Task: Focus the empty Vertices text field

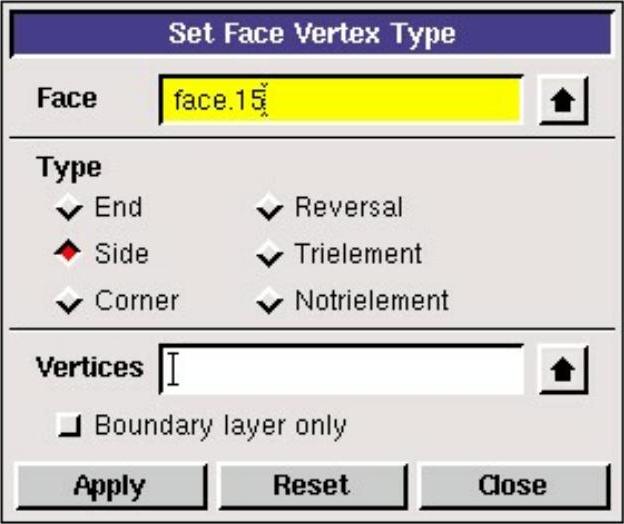Action: [340, 370]
